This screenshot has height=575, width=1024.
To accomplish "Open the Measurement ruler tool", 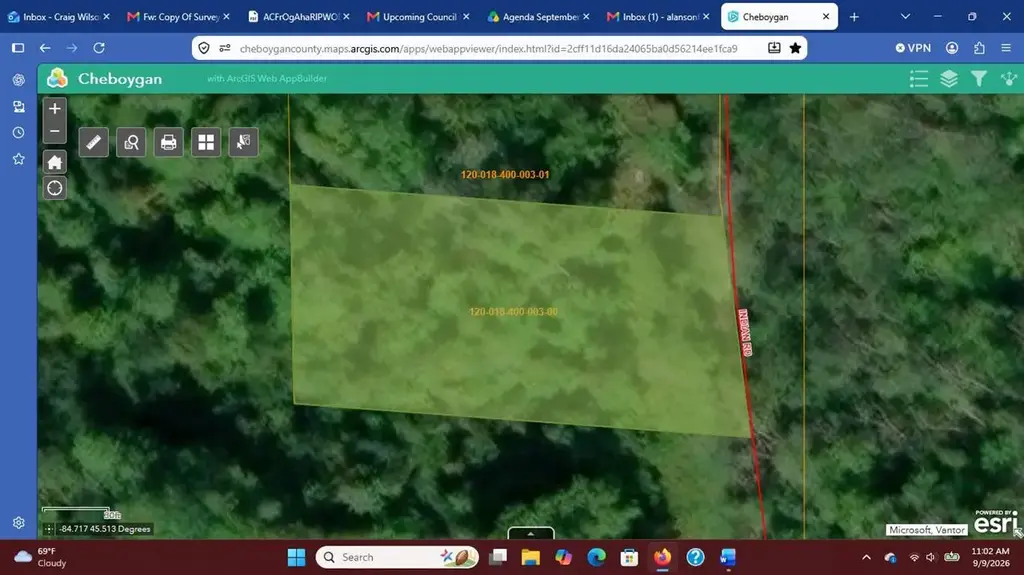I will click(x=93, y=142).
